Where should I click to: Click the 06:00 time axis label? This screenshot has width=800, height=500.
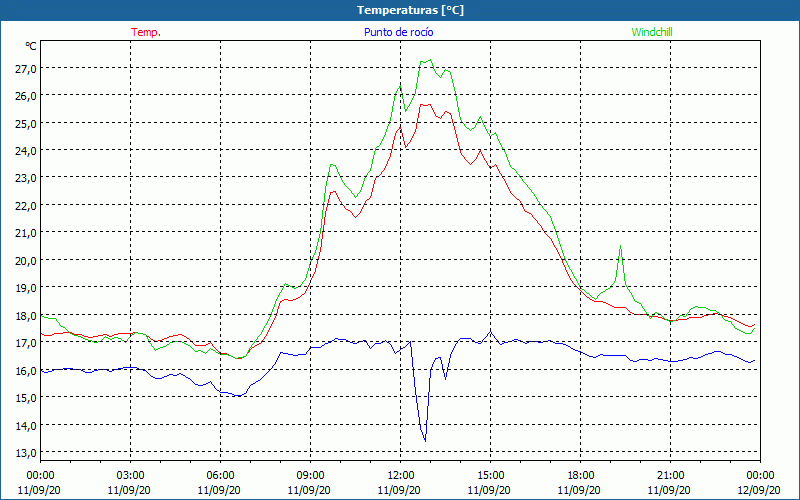pyautogui.click(x=220, y=476)
